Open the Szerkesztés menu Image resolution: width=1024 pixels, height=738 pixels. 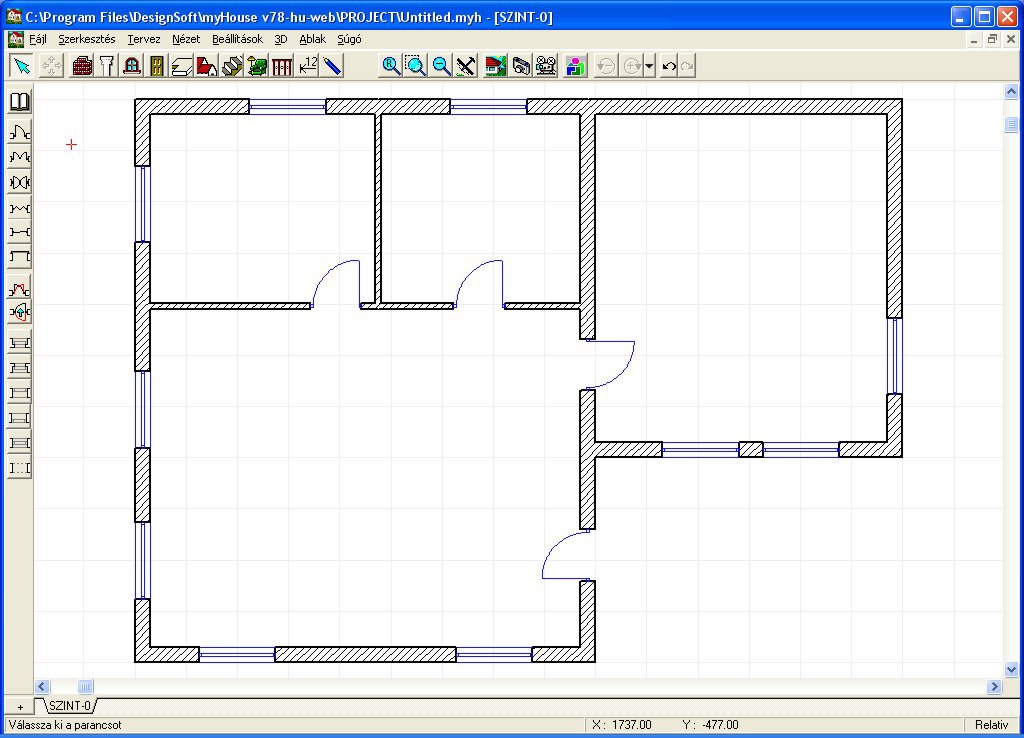(x=86, y=39)
